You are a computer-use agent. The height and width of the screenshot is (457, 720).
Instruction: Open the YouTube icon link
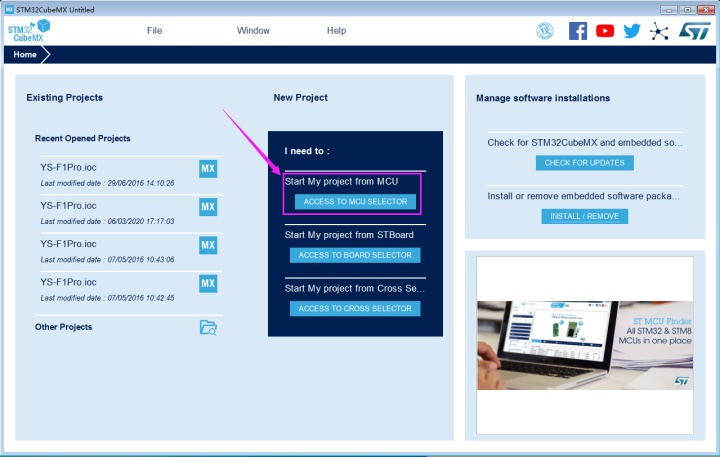pyautogui.click(x=605, y=31)
